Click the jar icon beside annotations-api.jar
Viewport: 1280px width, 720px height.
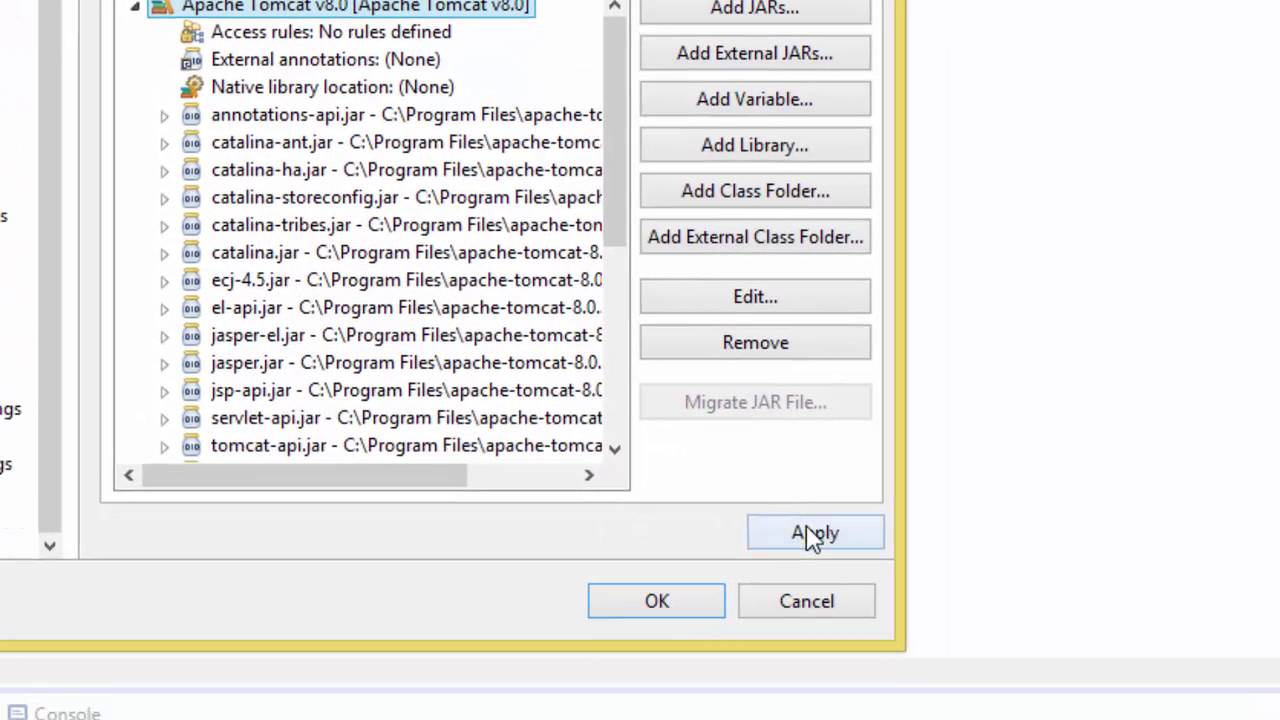(x=191, y=115)
